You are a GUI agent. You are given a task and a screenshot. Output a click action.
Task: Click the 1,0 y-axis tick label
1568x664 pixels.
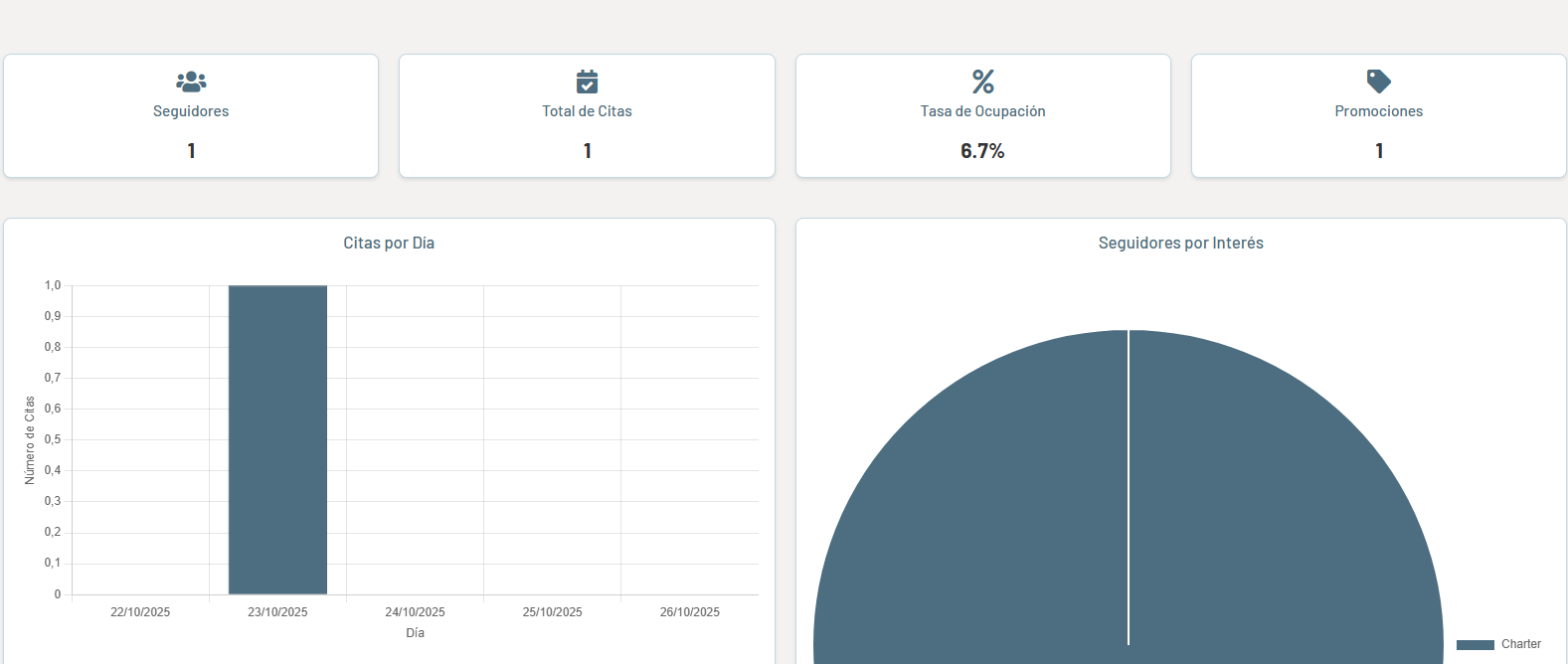(53, 285)
